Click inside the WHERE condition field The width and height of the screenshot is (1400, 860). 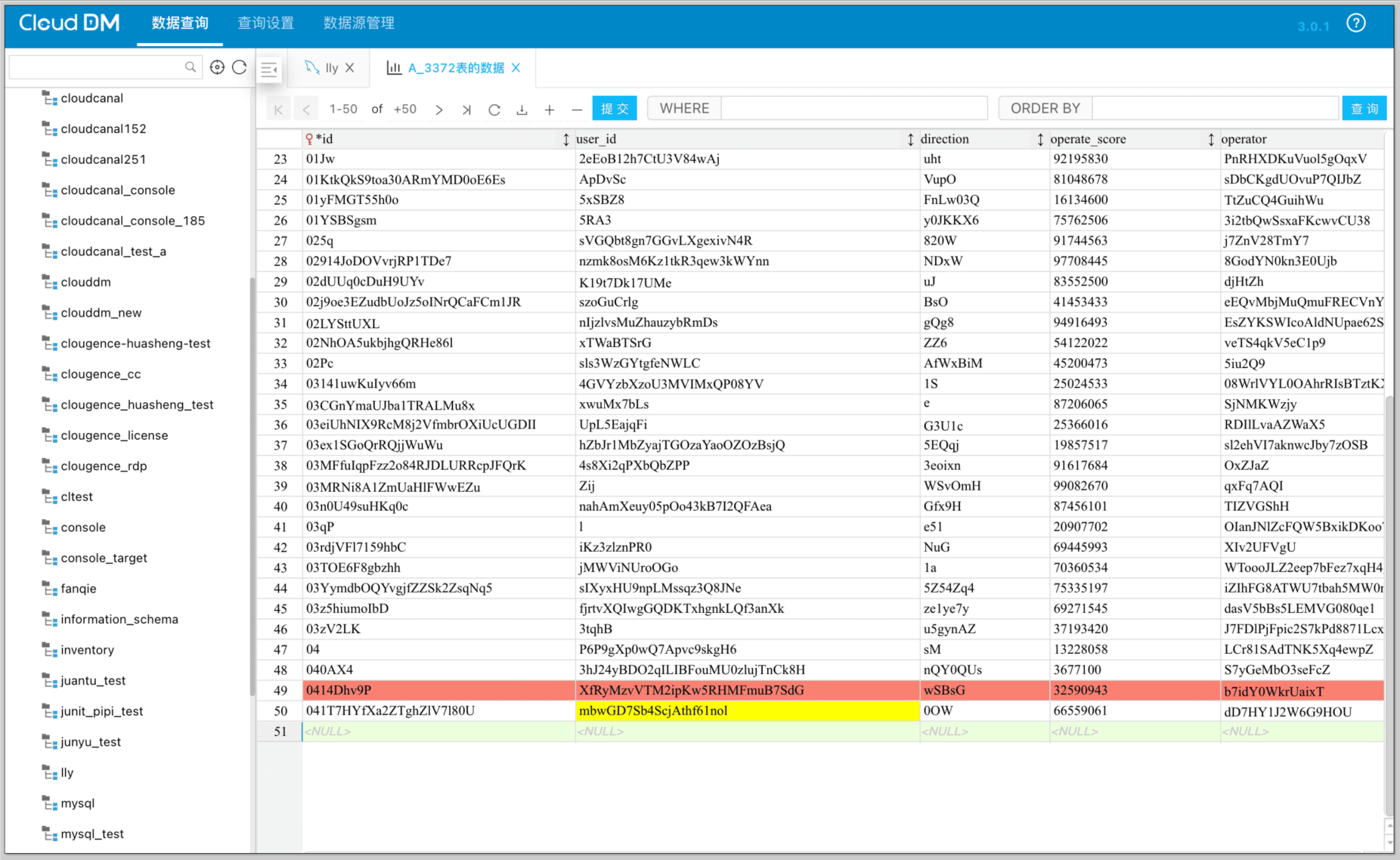click(853, 109)
